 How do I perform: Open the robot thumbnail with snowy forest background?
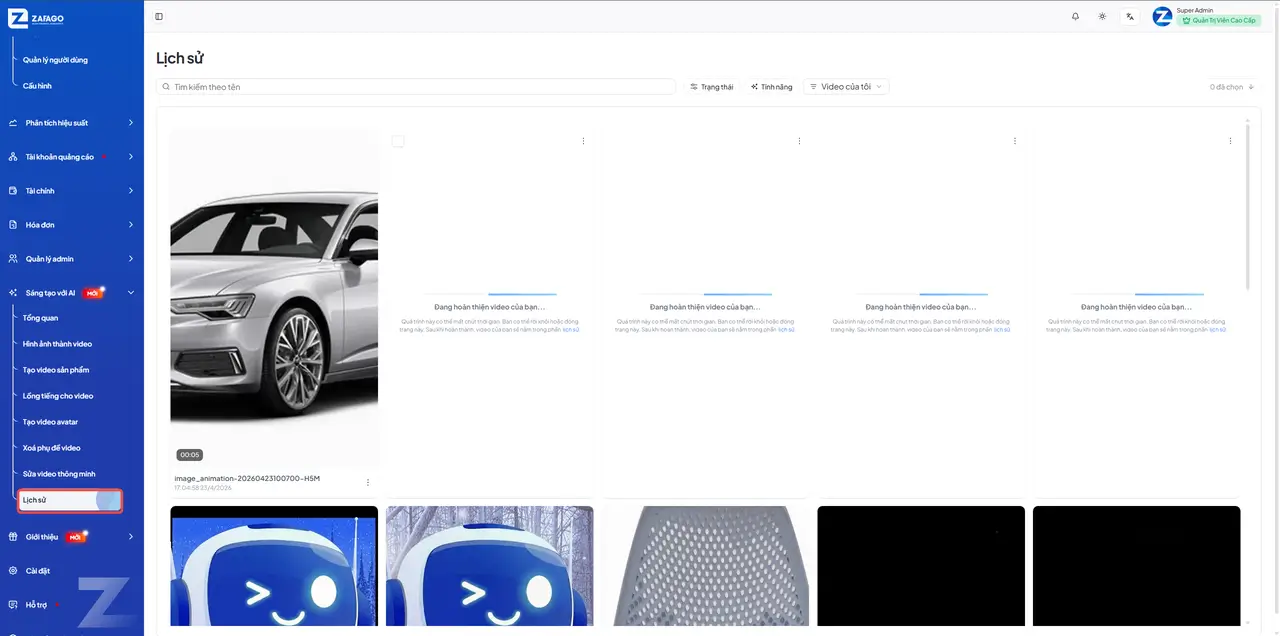click(x=489, y=566)
